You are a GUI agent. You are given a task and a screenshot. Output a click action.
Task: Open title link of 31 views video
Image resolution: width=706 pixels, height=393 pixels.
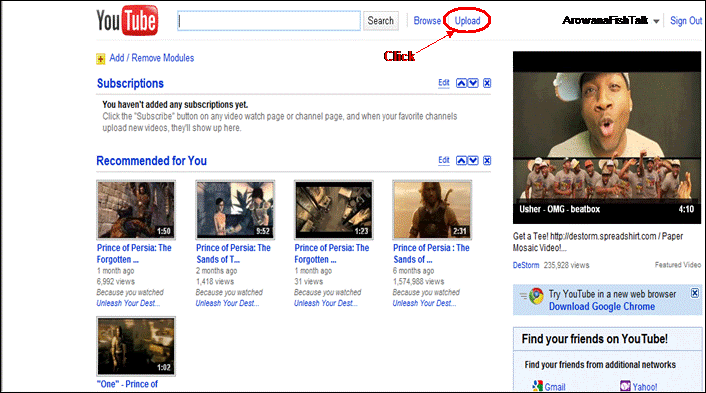[331, 253]
